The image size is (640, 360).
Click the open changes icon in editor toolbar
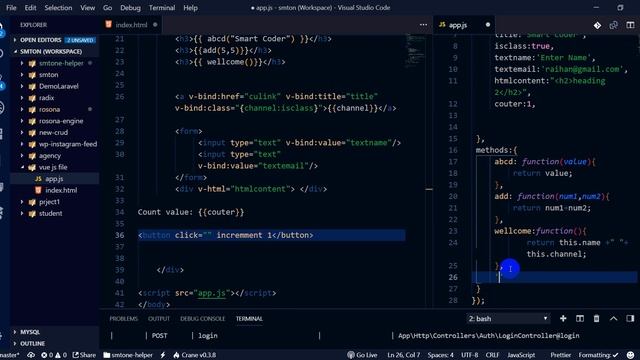click(613, 25)
